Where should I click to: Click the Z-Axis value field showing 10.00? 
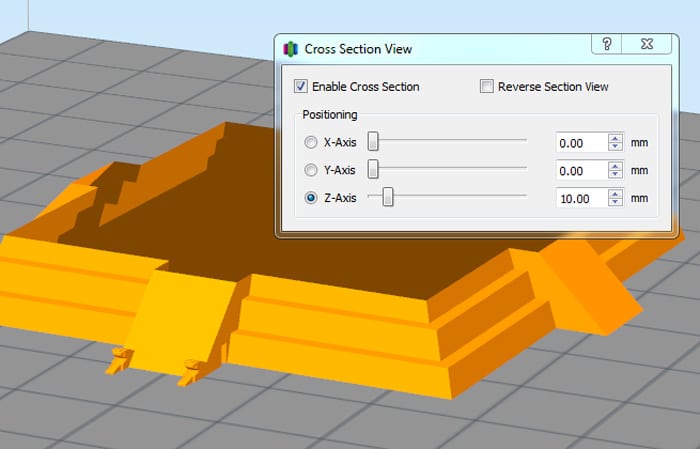click(x=582, y=198)
